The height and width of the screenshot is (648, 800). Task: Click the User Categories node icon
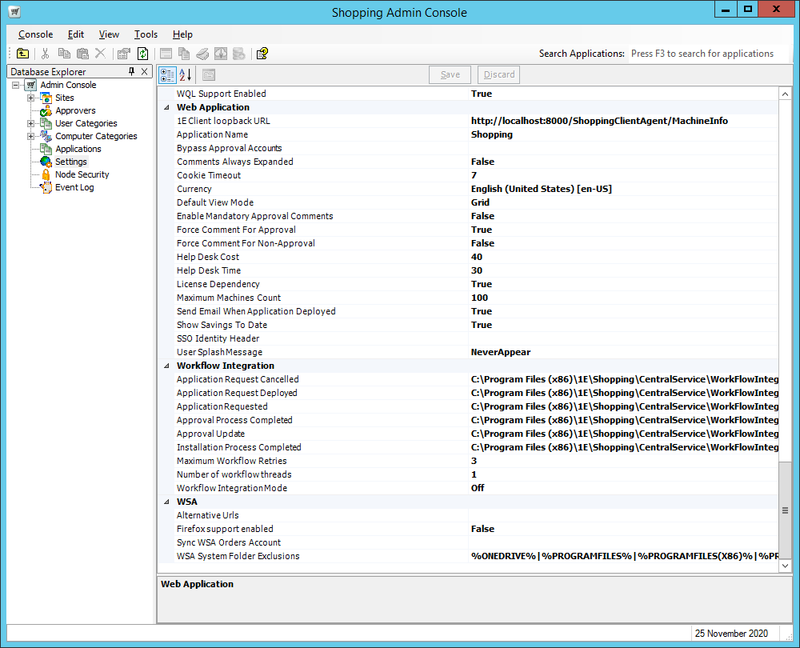[x=46, y=123]
